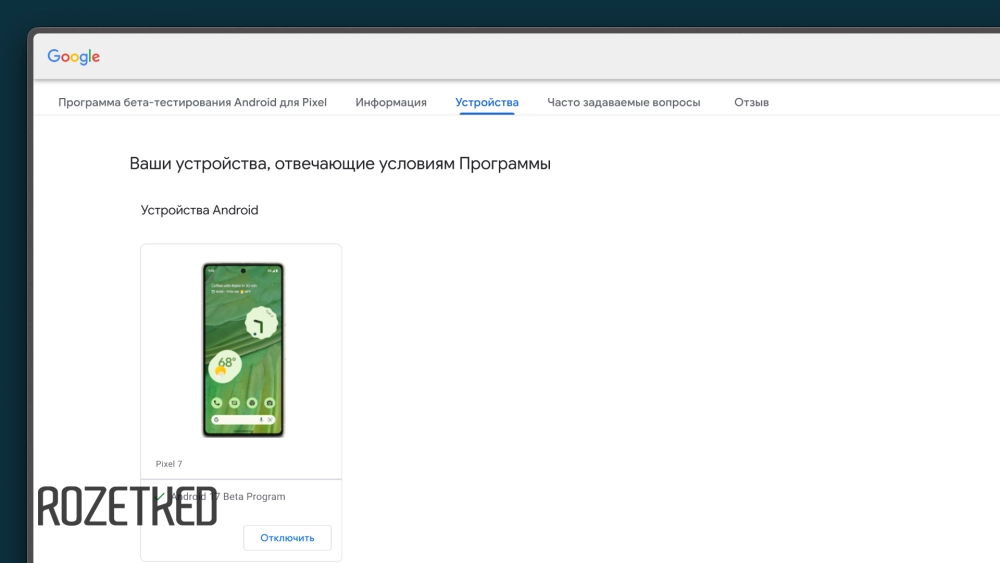Open the Часто задаваемые вопросы tab

click(623, 102)
